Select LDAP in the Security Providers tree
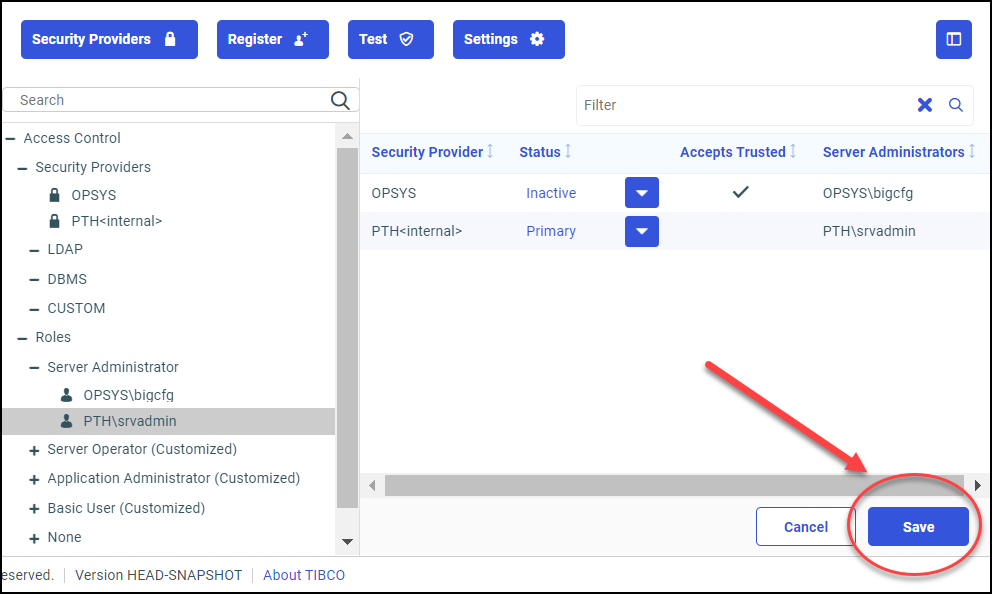The image size is (992, 594). (x=67, y=249)
